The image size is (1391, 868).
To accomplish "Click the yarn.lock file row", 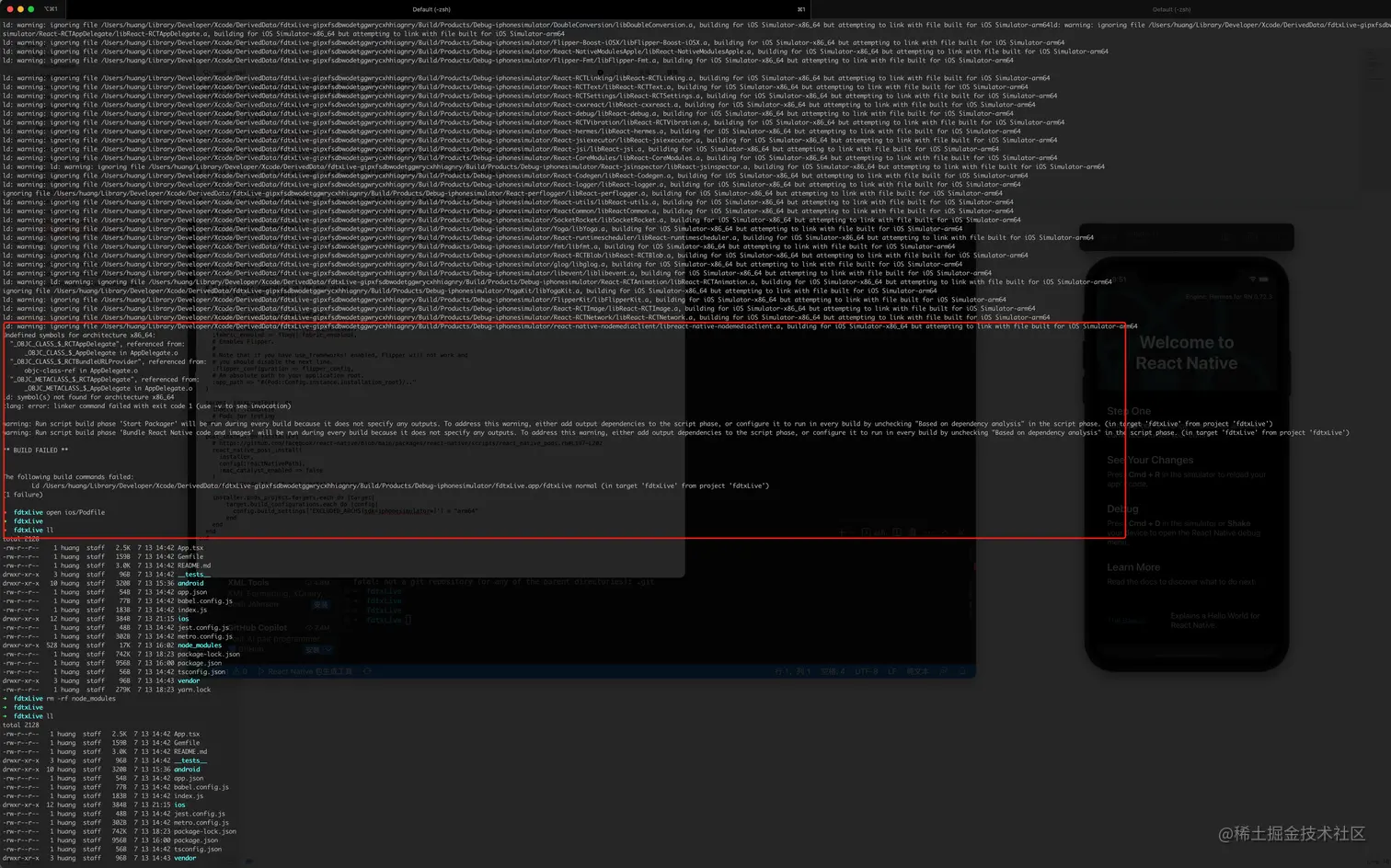I will [107, 690].
